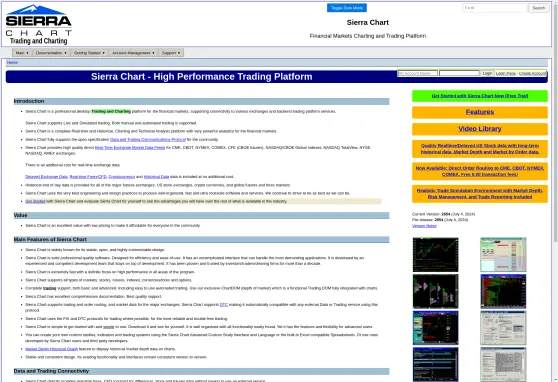Click the Home breadcrumb link
Viewport: 558px width, 382px height.
click(x=12, y=63)
